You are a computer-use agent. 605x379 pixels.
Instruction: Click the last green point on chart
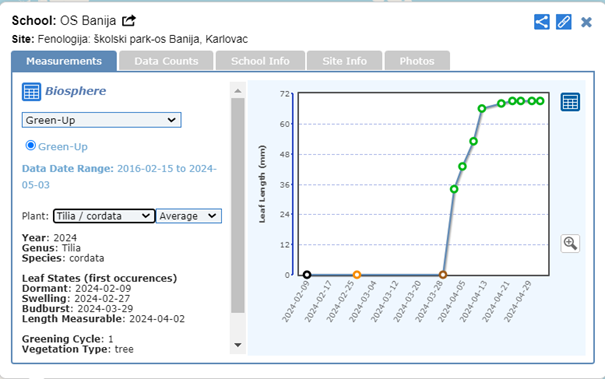[x=540, y=101]
